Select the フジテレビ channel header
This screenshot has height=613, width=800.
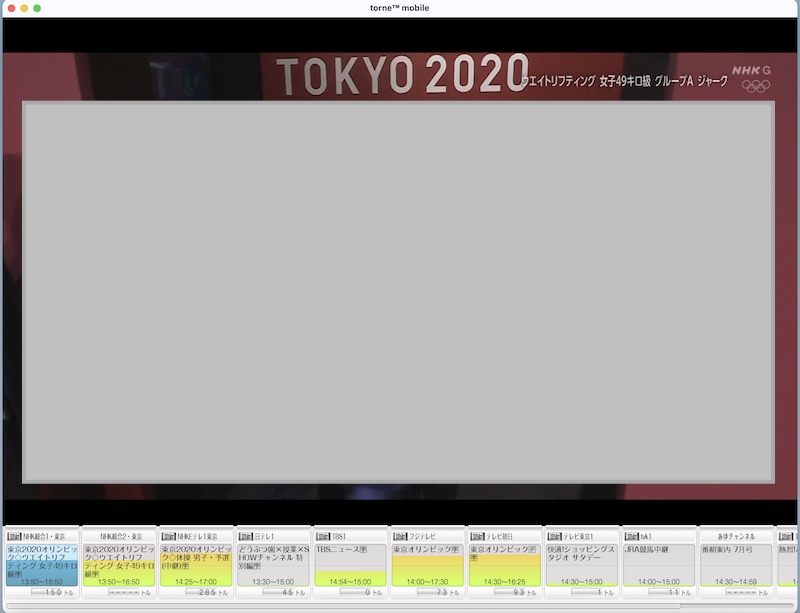pyautogui.click(x=428, y=536)
